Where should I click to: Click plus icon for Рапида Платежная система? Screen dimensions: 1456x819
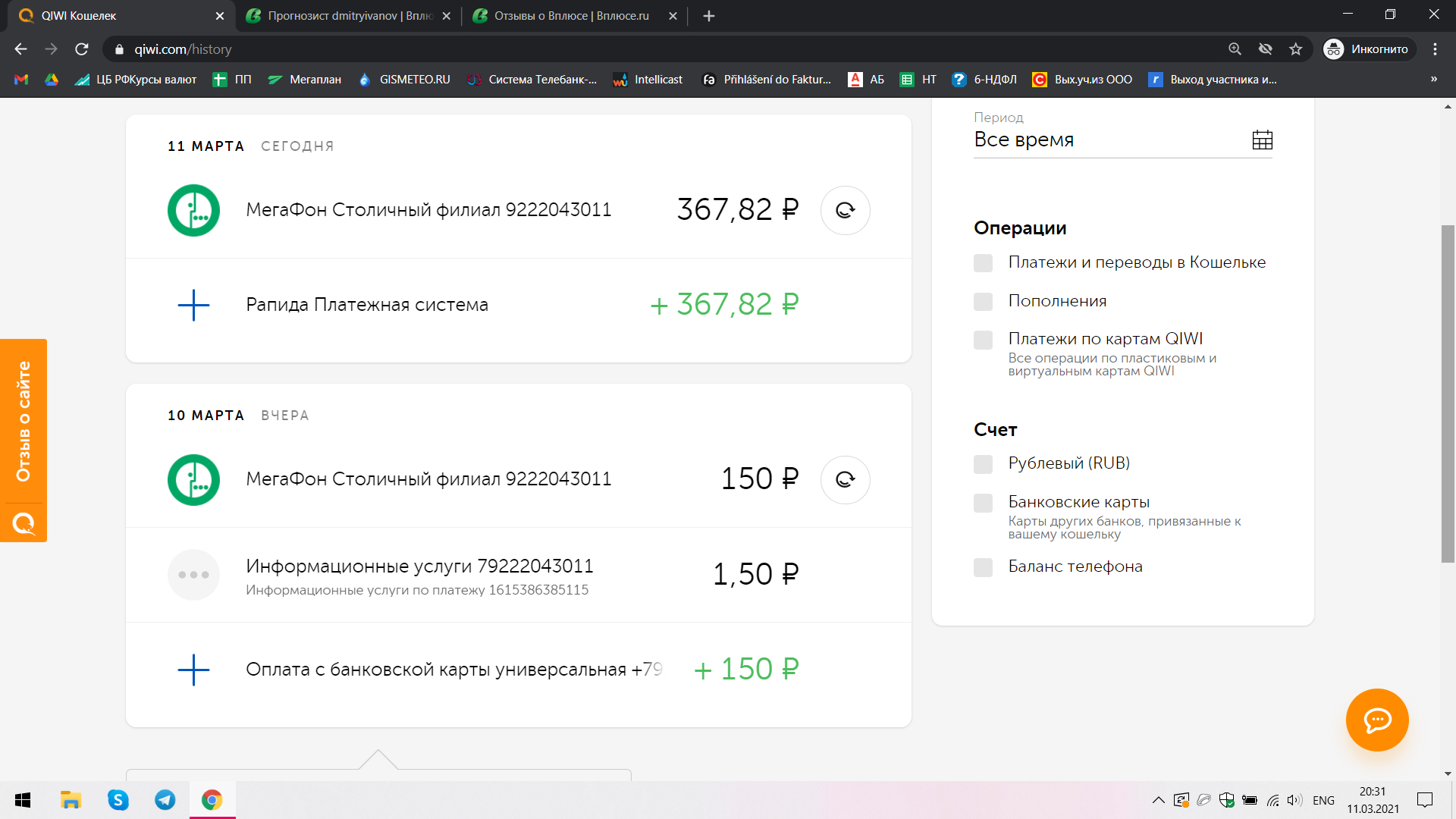[193, 305]
